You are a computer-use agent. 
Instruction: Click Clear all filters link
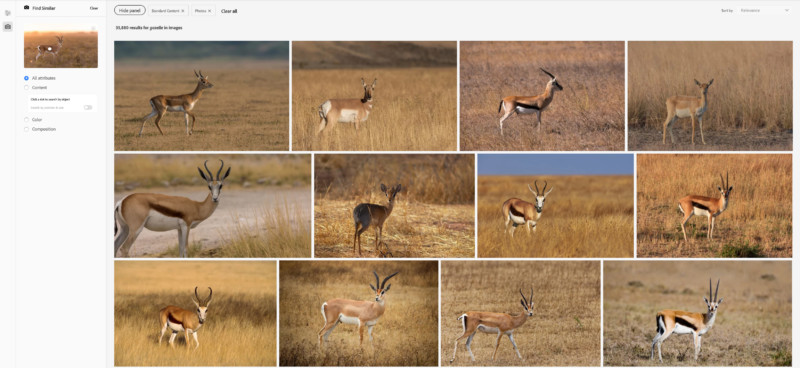click(x=229, y=11)
